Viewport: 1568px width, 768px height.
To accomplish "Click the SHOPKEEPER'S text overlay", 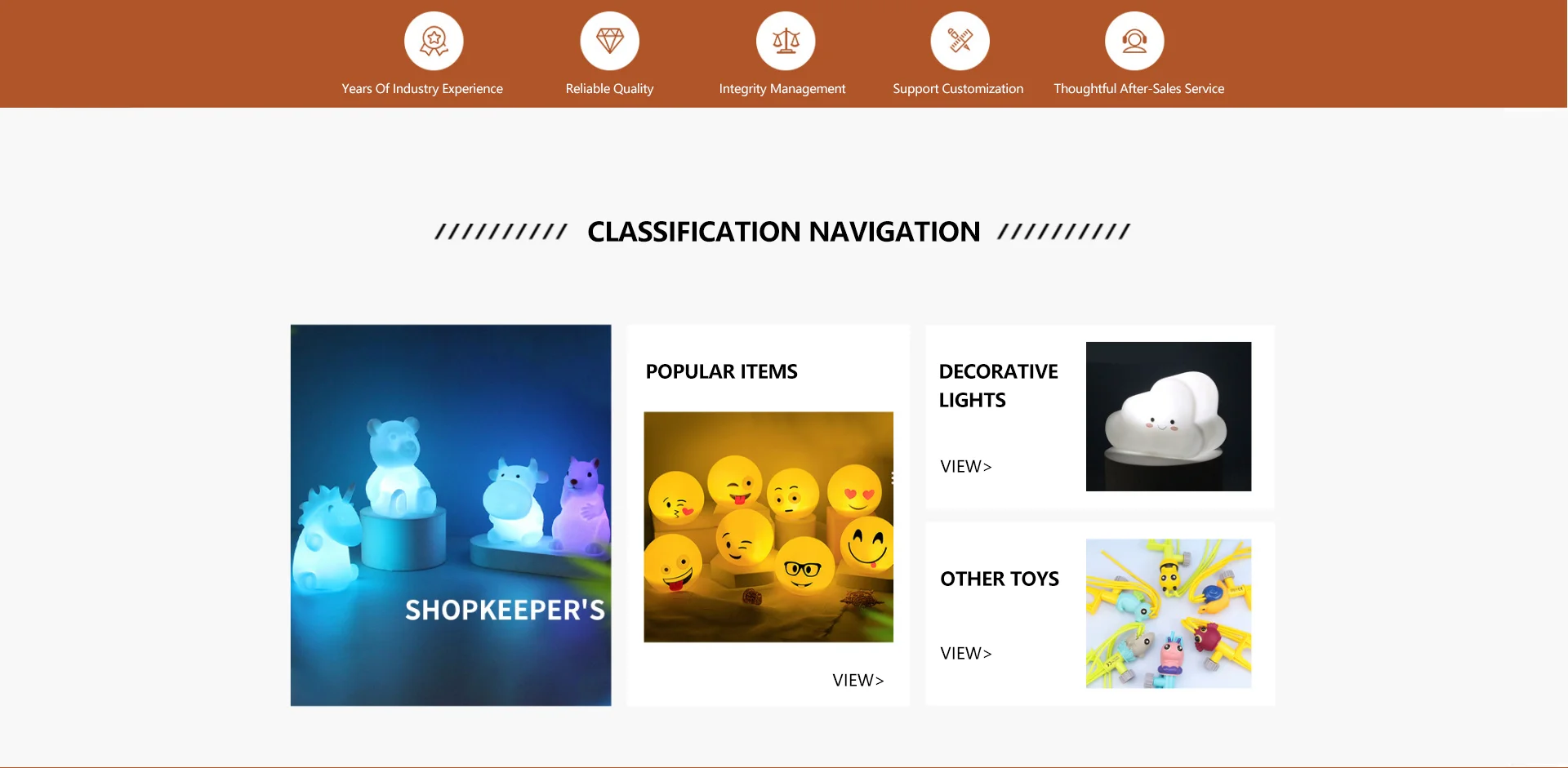I will tap(505, 610).
